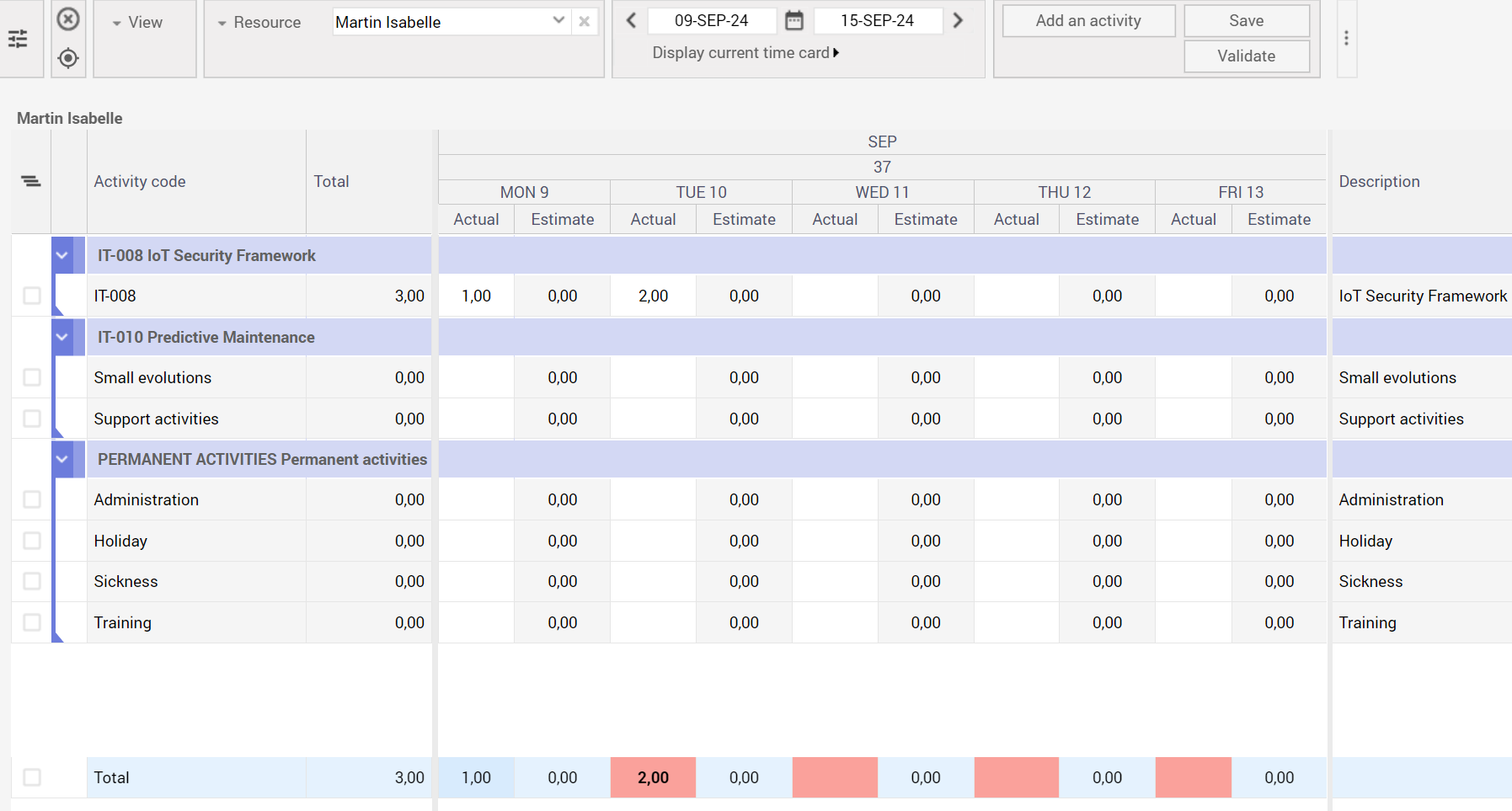This screenshot has width=1512, height=811.
Task: Select the checkbox on the IT-008 row
Action: [x=31, y=296]
